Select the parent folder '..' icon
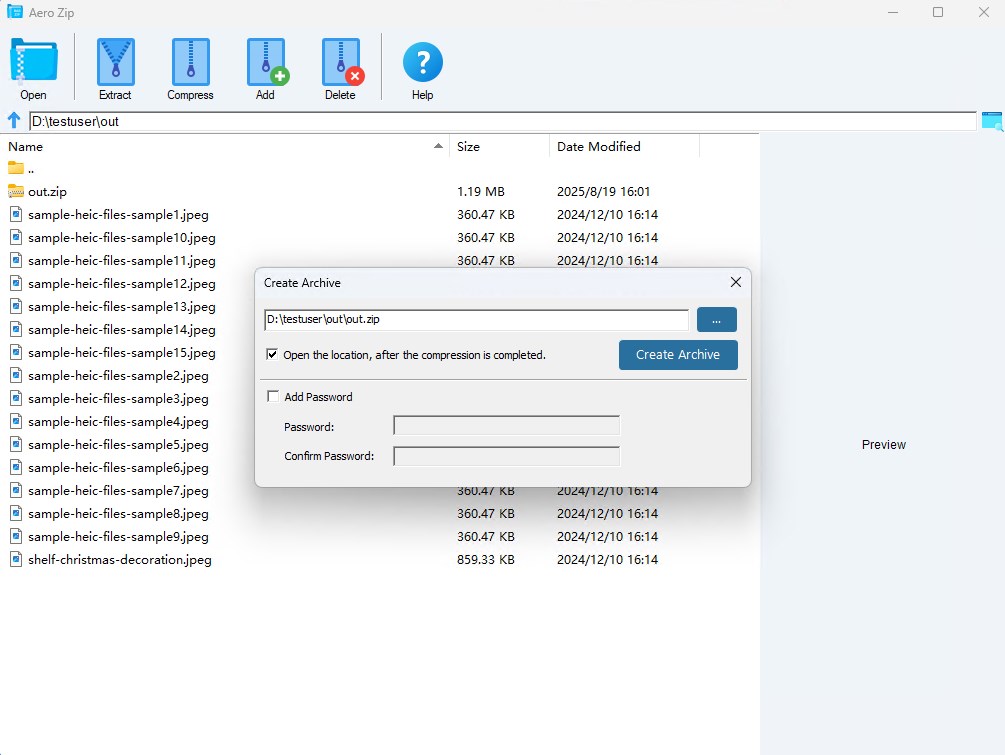1005x755 pixels. pos(16,169)
